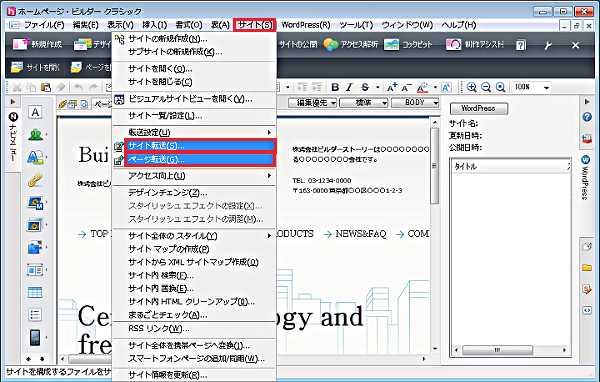Open the 編集優先 dropdown

[312, 103]
